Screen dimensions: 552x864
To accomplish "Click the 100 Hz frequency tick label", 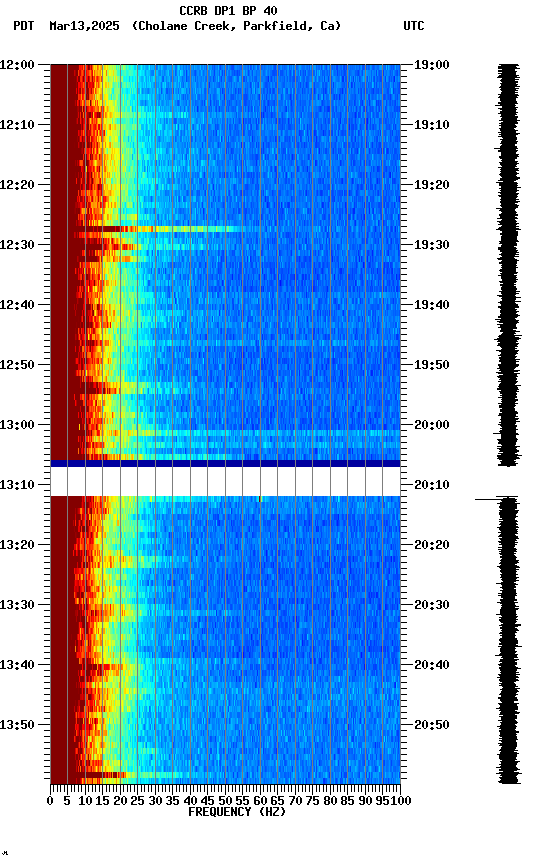I will (401, 801).
